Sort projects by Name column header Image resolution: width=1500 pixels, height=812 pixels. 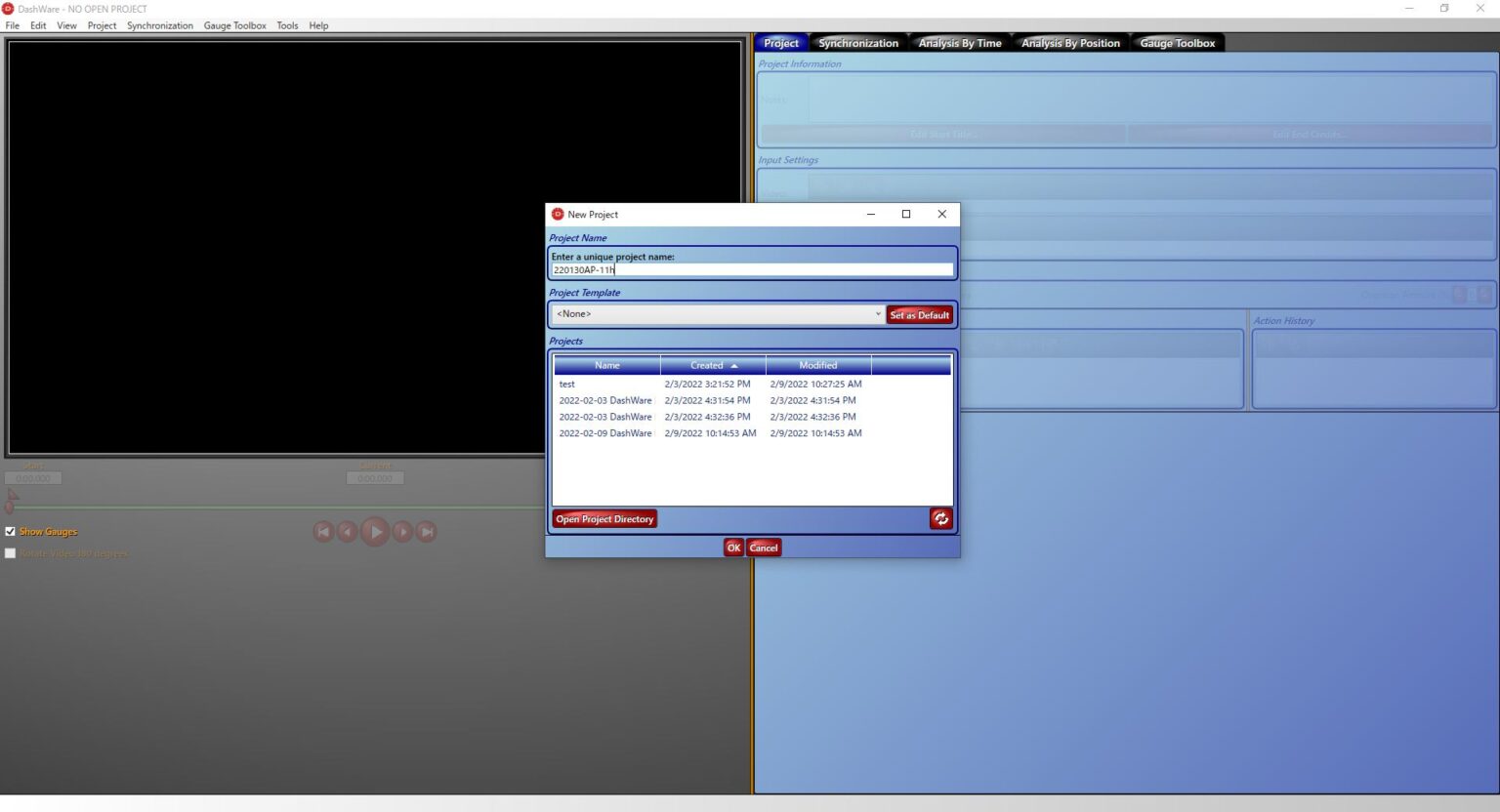pos(606,366)
